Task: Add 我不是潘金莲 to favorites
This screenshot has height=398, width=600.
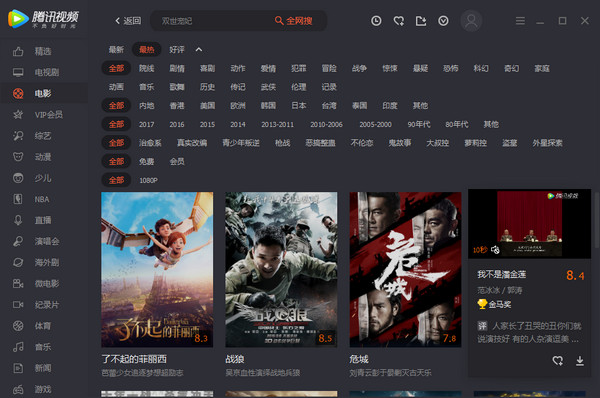Action: (558, 360)
